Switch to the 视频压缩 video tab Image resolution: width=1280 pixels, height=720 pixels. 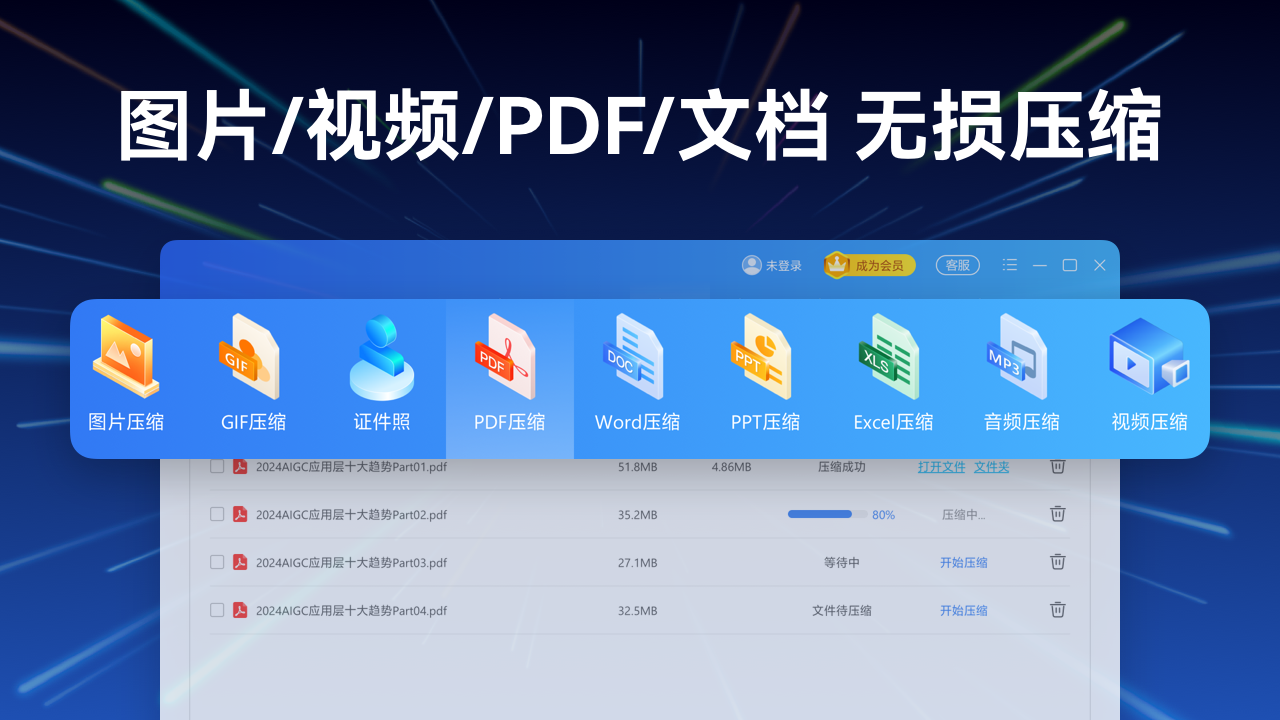(x=1149, y=377)
